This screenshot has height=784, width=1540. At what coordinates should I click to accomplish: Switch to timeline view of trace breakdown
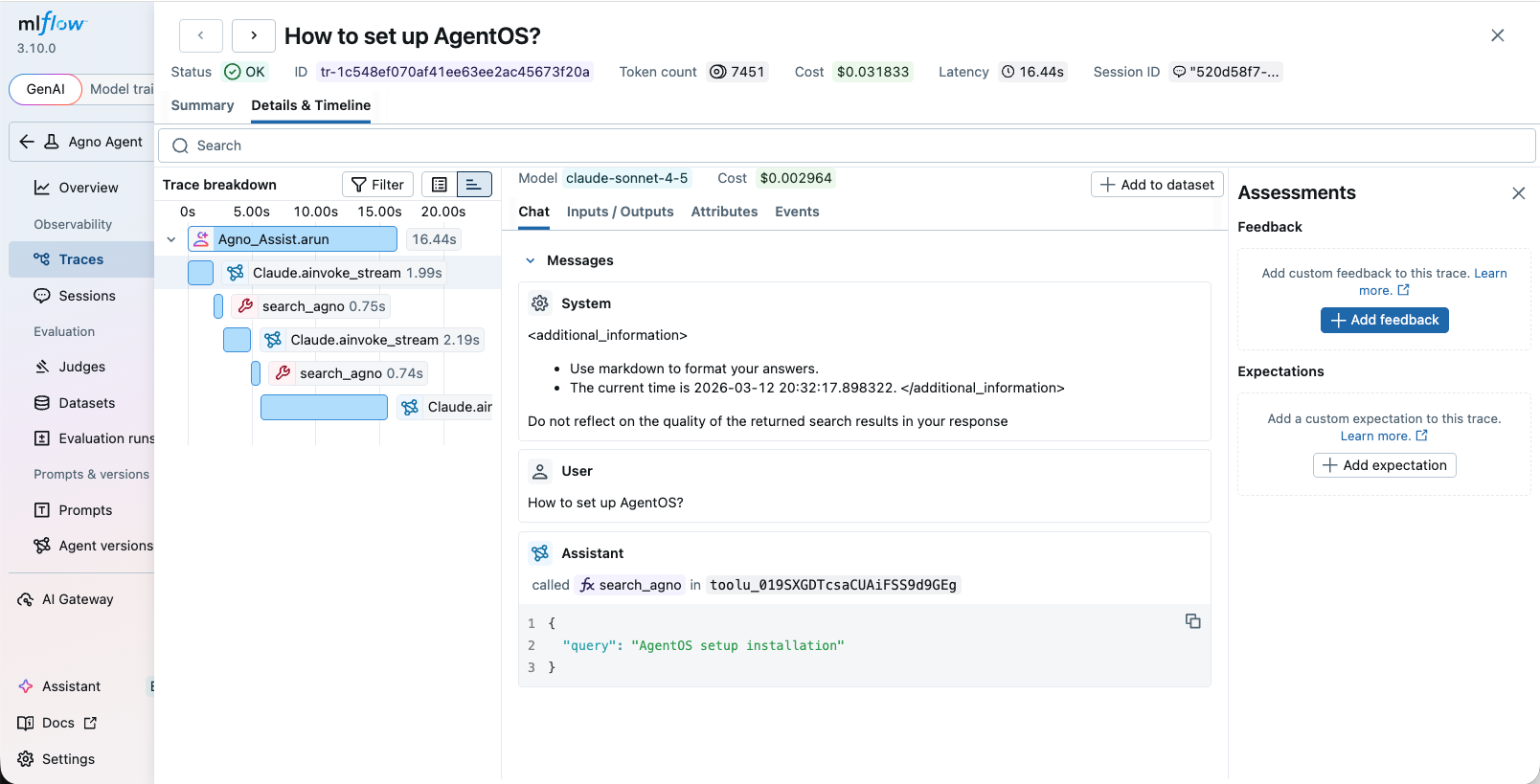click(474, 185)
